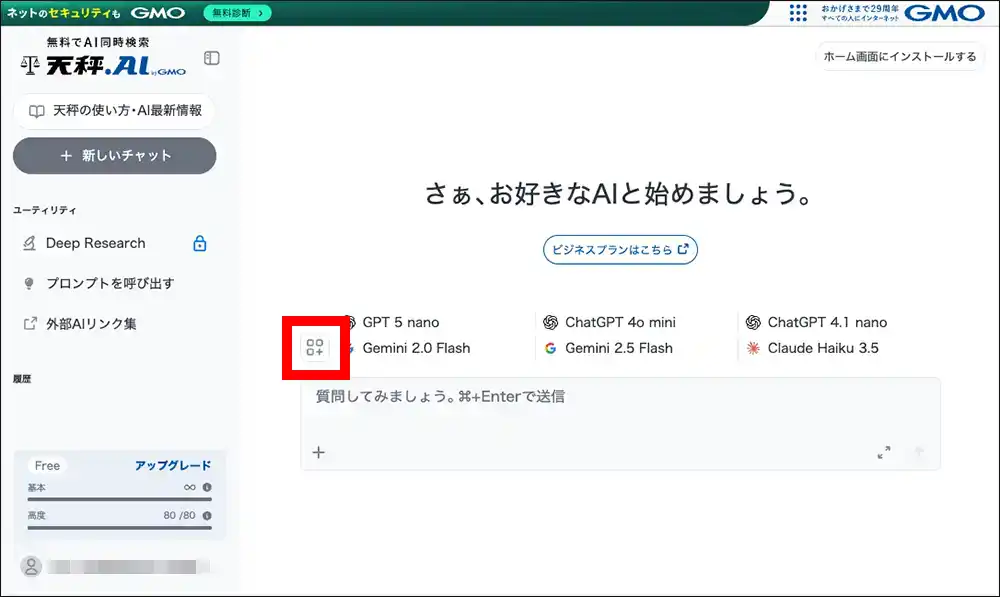This screenshot has height=597, width=1000.
Task: Open Deep Research in the sidebar
Action: 95,243
